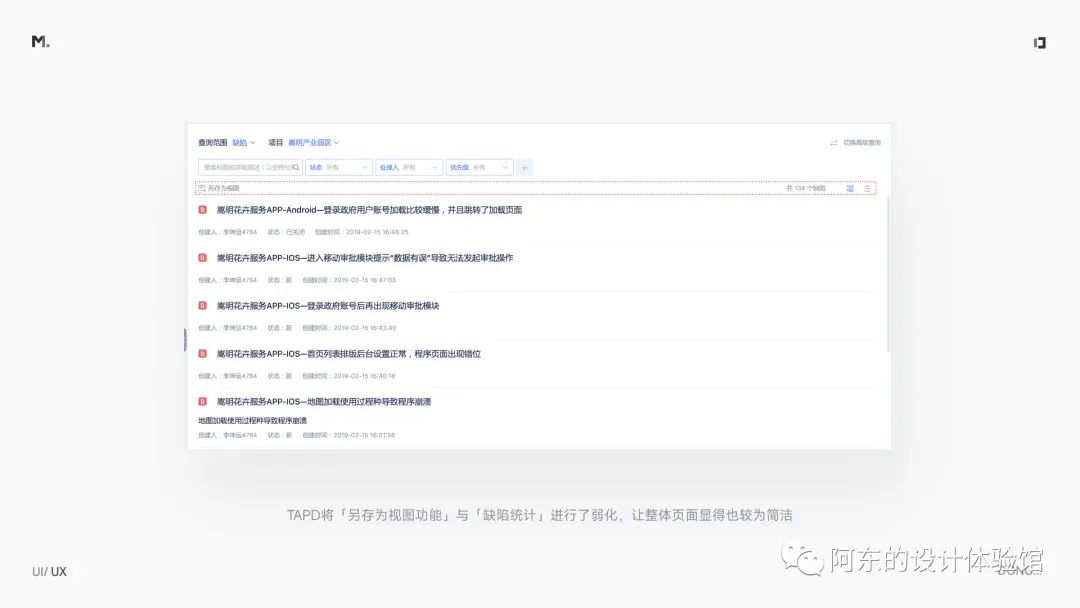Click the M. logo

click(x=41, y=42)
